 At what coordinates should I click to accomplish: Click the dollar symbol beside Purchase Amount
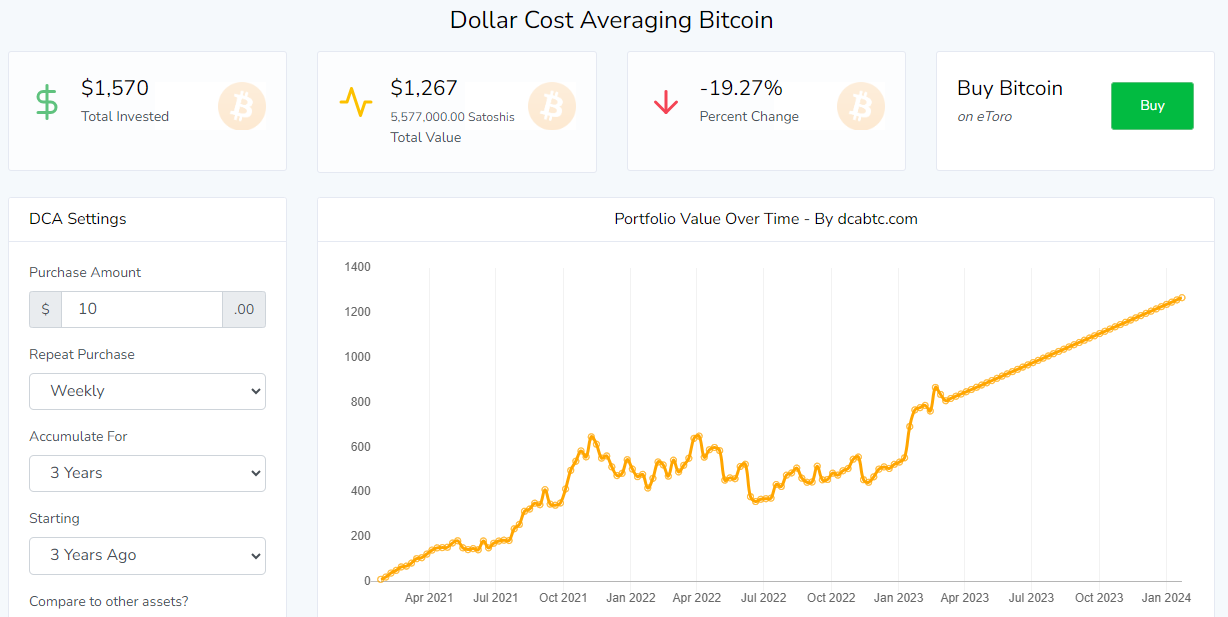(45, 309)
